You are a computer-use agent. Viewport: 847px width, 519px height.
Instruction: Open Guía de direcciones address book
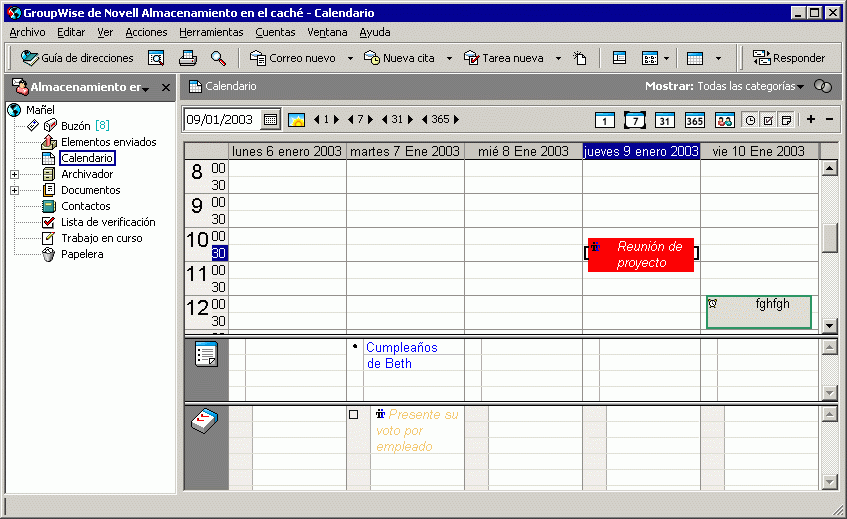[77, 58]
